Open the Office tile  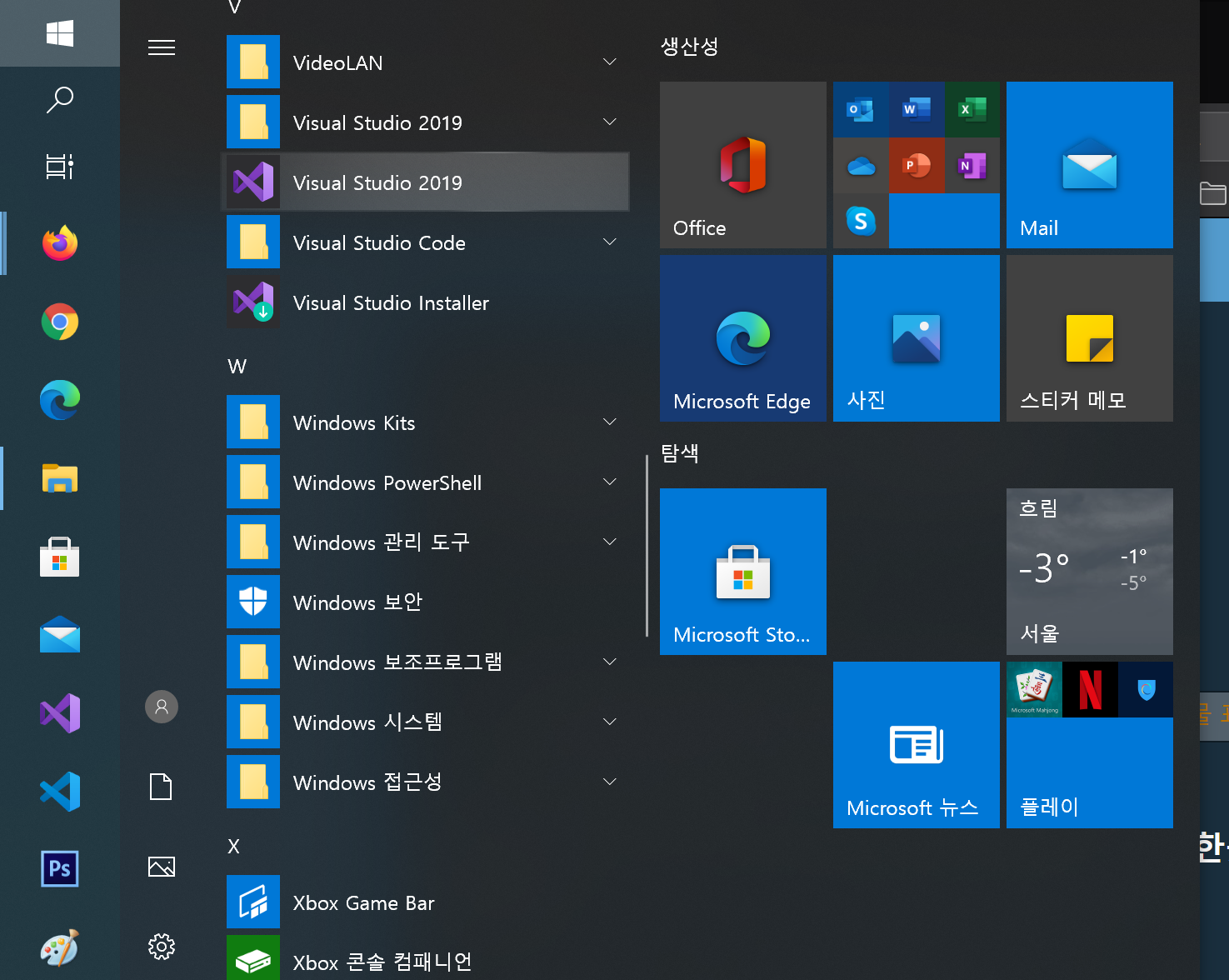click(743, 165)
